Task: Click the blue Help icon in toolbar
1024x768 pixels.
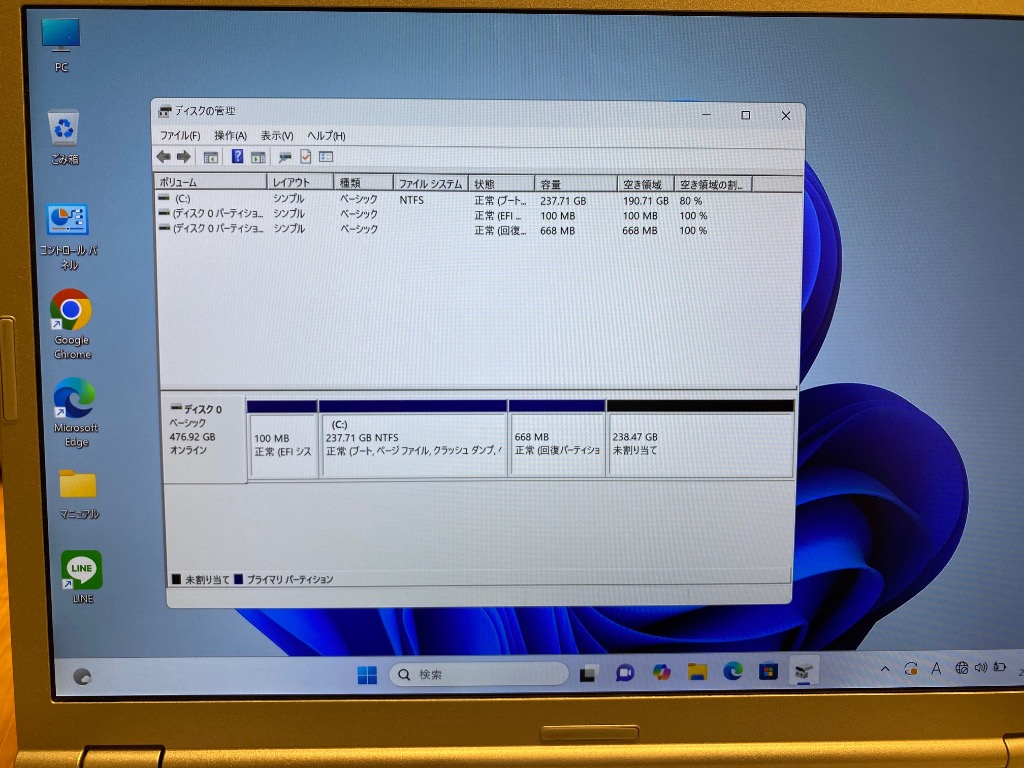Action: 238,157
